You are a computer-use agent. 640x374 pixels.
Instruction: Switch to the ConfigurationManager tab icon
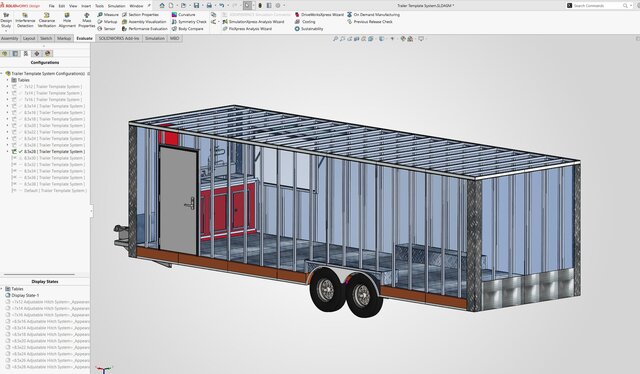click(25, 53)
